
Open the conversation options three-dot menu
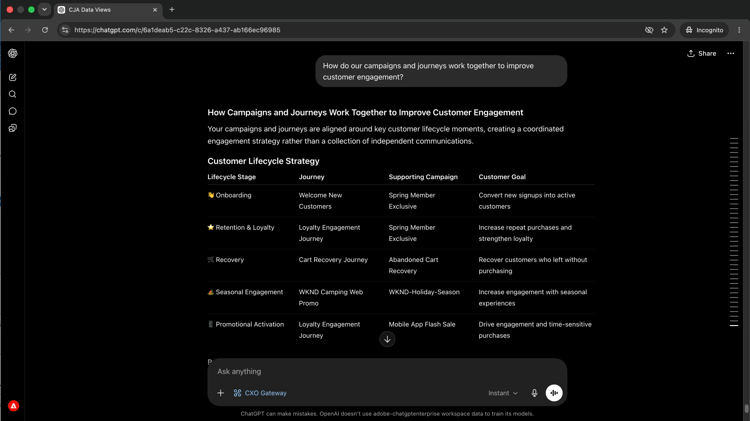click(730, 54)
